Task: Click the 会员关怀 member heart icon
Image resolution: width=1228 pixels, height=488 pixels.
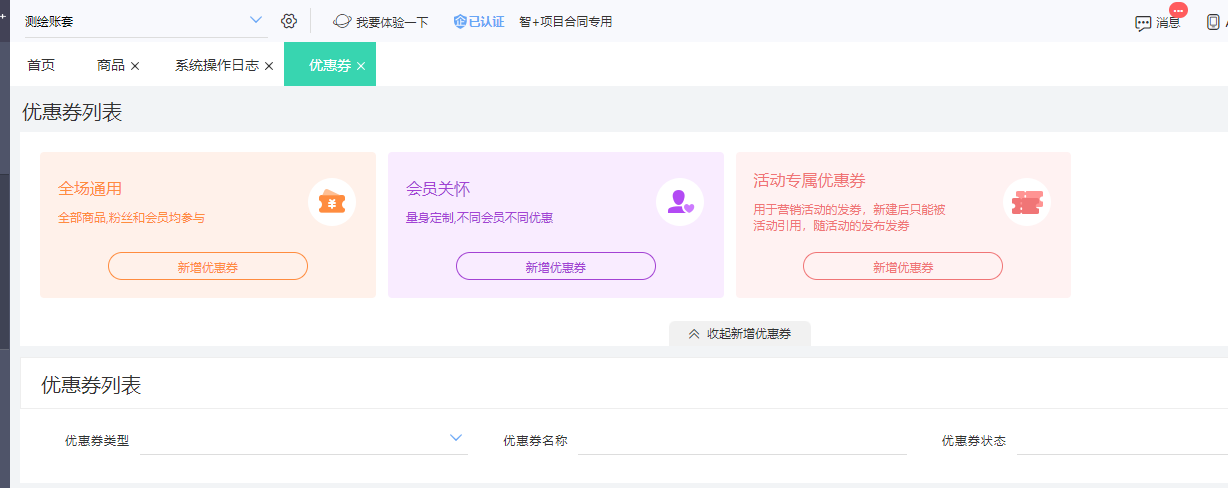Action: [x=680, y=202]
